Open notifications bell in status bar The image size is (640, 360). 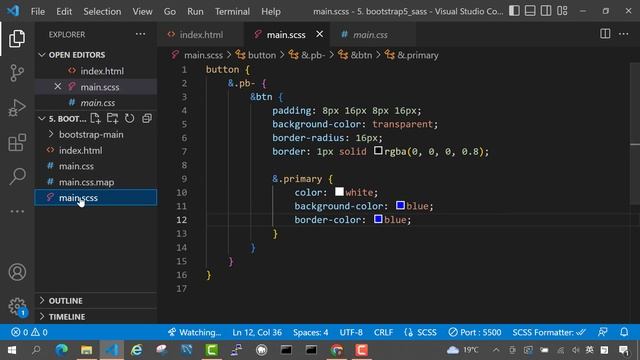tap(624, 332)
